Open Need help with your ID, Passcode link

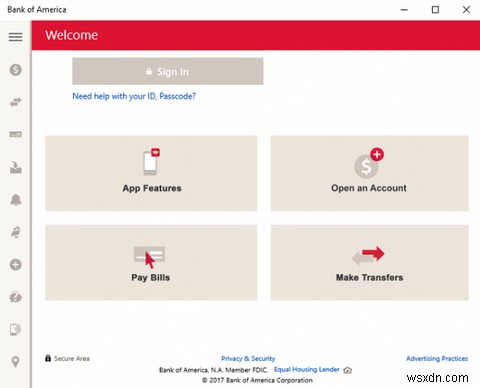(134, 96)
